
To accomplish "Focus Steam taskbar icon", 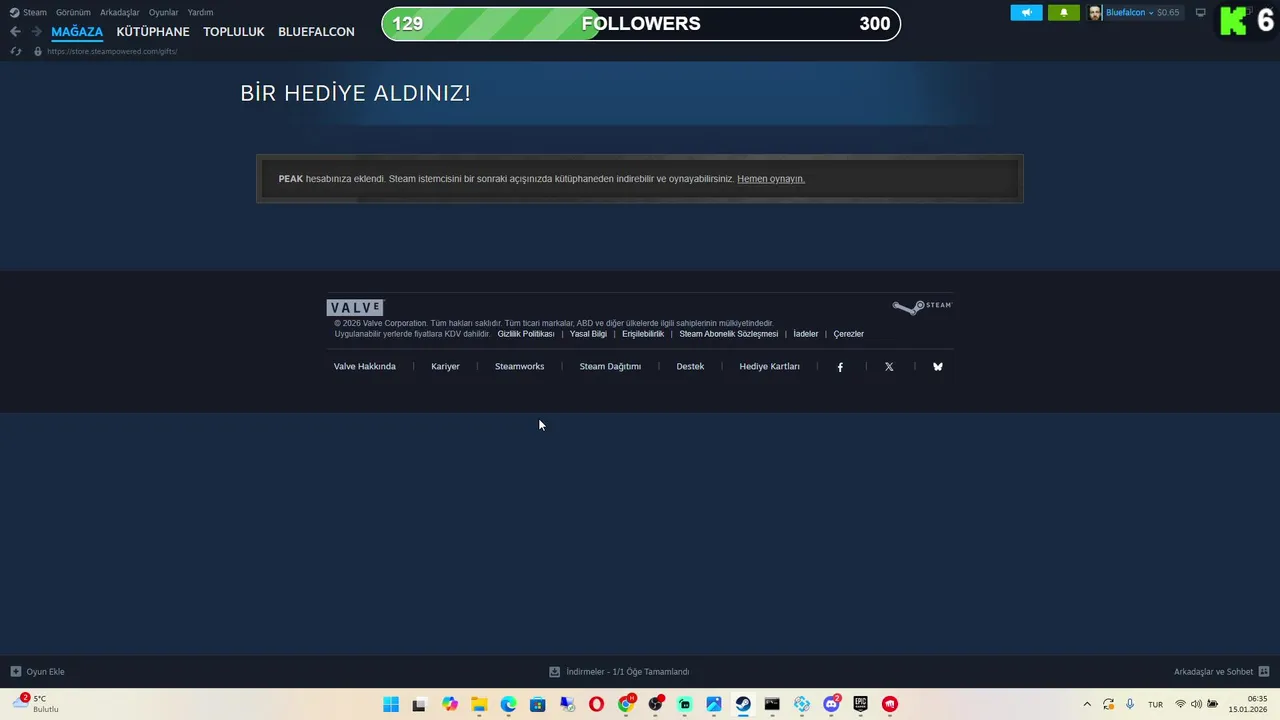I will [x=743, y=704].
